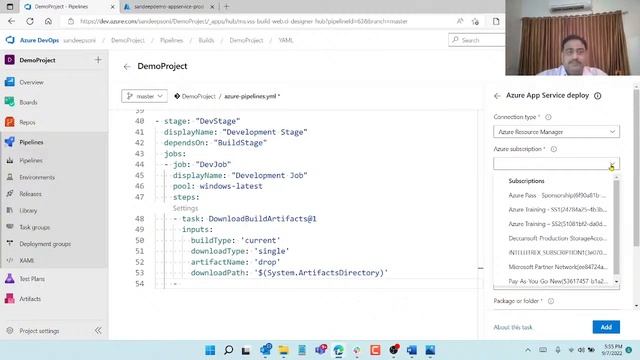This screenshot has height=360, width=640.
Task: Open the Overview sidebar icon
Action: pyautogui.click(x=10, y=82)
